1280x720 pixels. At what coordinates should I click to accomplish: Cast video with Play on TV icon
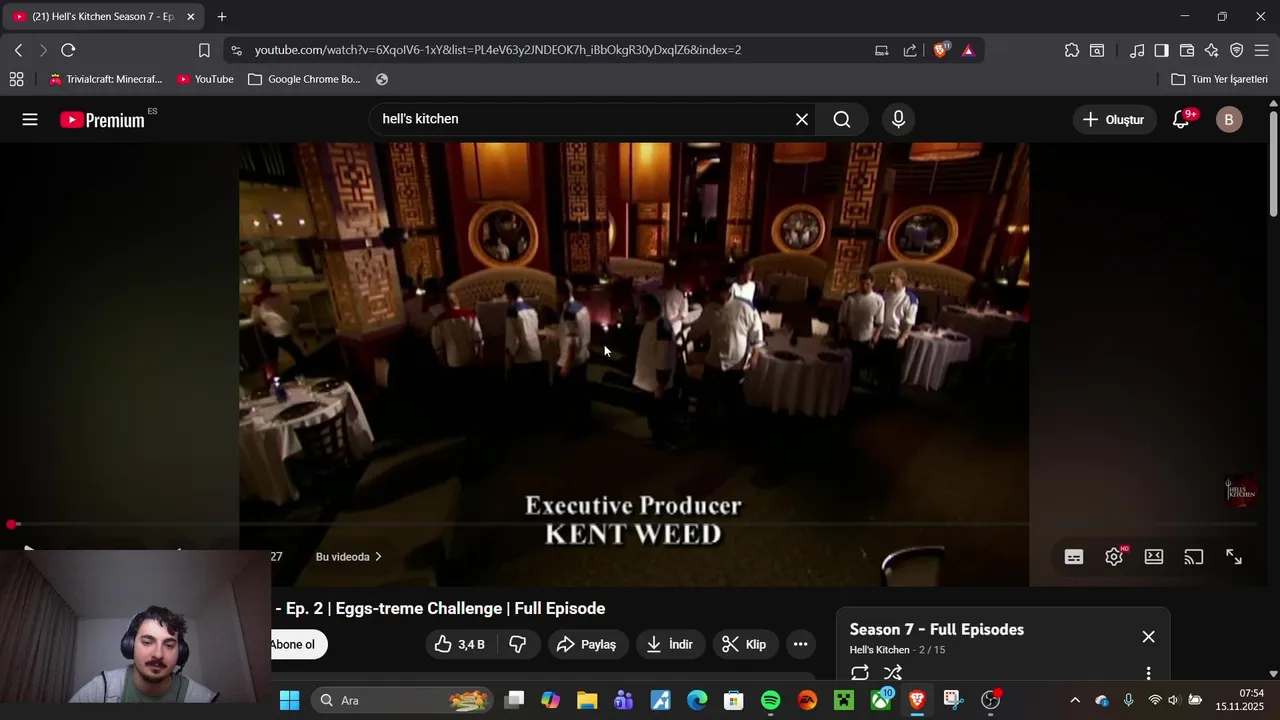click(x=1194, y=557)
